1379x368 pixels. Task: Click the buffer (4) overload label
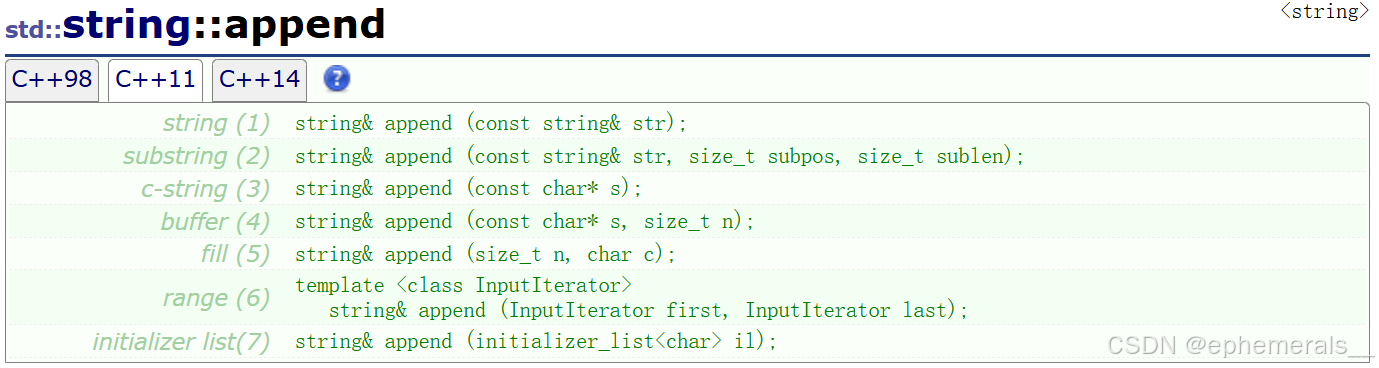[x=216, y=222]
